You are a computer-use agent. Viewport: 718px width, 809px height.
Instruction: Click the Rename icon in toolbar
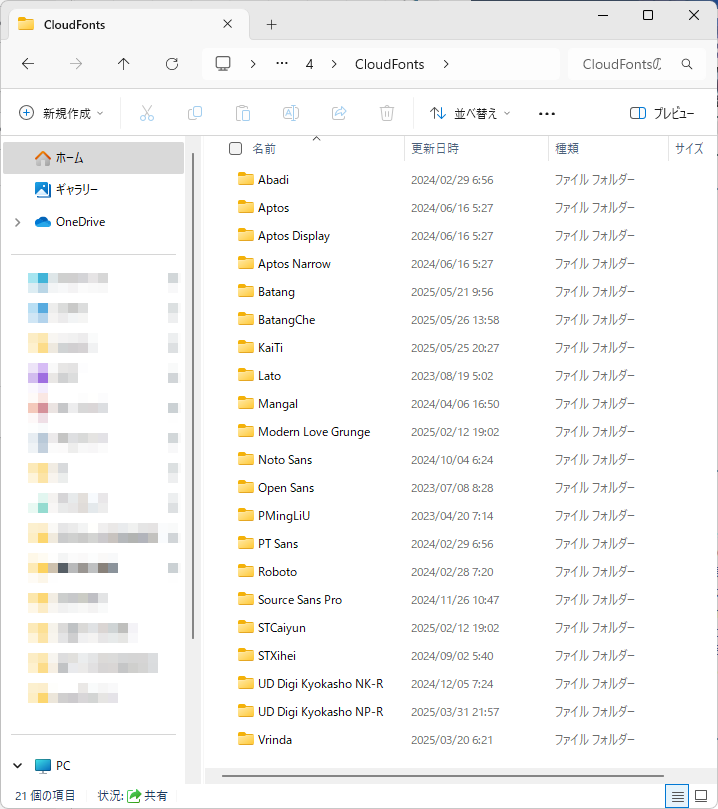click(x=291, y=113)
